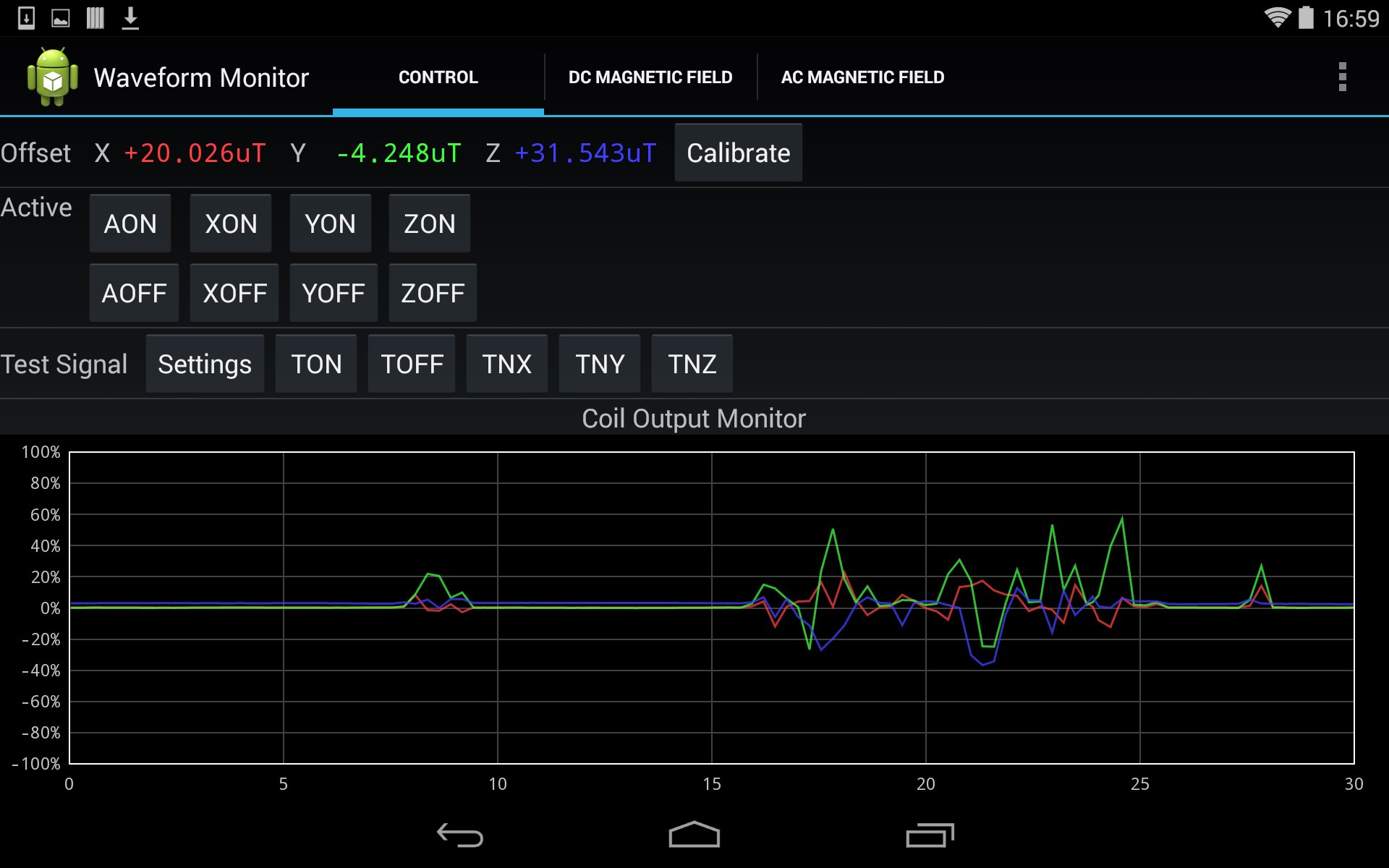Switch to the DC MAGNETIC FIELD tab
Screen dimensions: 1389x868
coord(650,77)
